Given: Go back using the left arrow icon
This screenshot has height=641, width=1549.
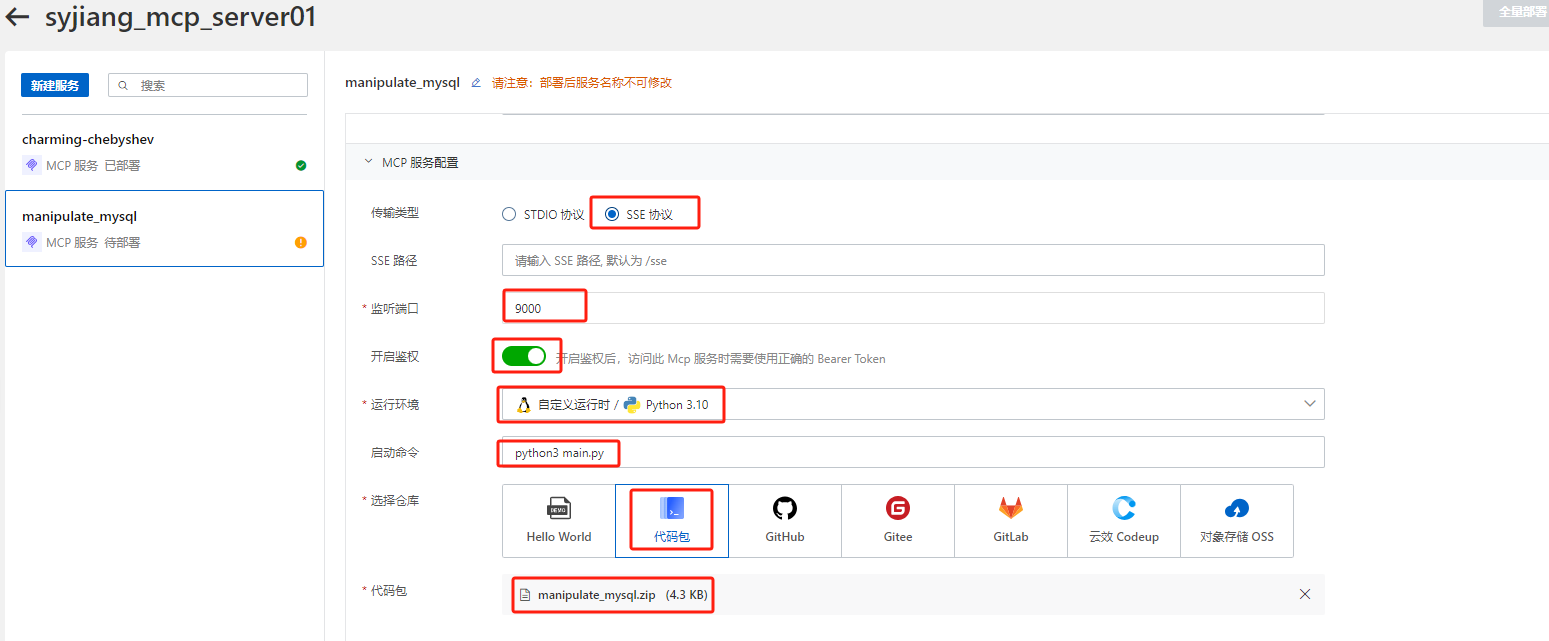Looking at the screenshot, I should click(x=17, y=17).
